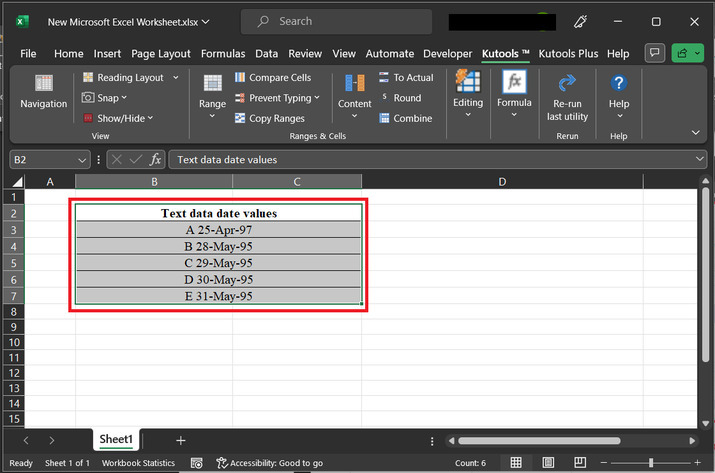This screenshot has width=715, height=473.
Task: Toggle Normal view in status bar
Action: point(515,463)
